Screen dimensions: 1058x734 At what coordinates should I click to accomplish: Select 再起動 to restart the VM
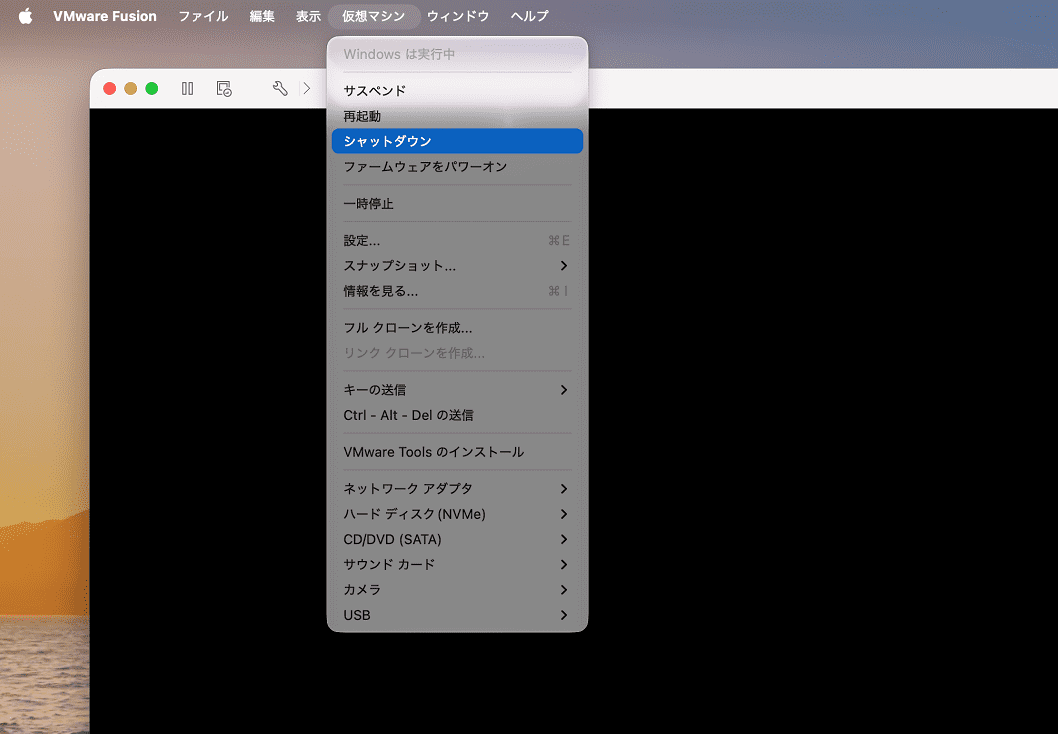tap(457, 116)
